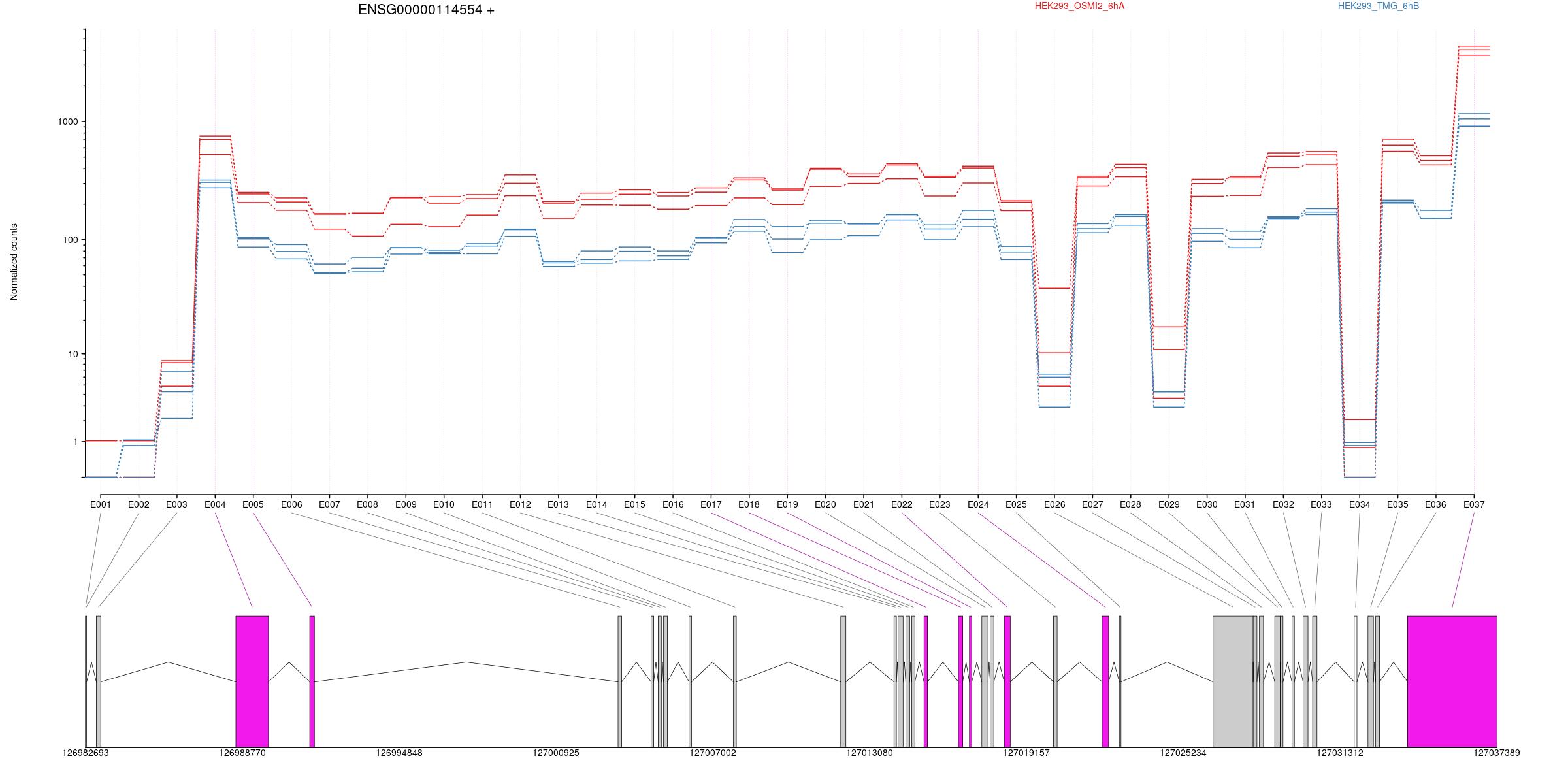This screenshot has width=1568, height=784.
Task: Select exon label E001
Action: pos(101,504)
